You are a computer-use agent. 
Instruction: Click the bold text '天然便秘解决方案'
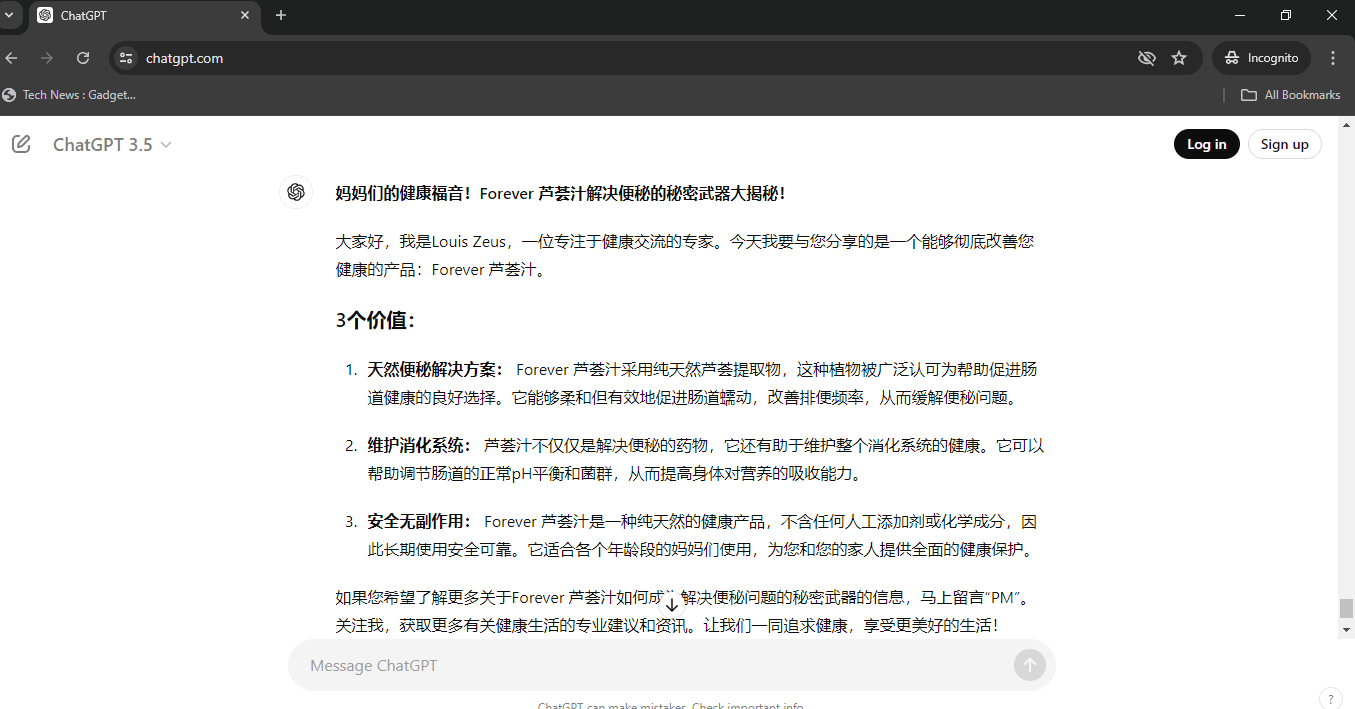(431, 369)
